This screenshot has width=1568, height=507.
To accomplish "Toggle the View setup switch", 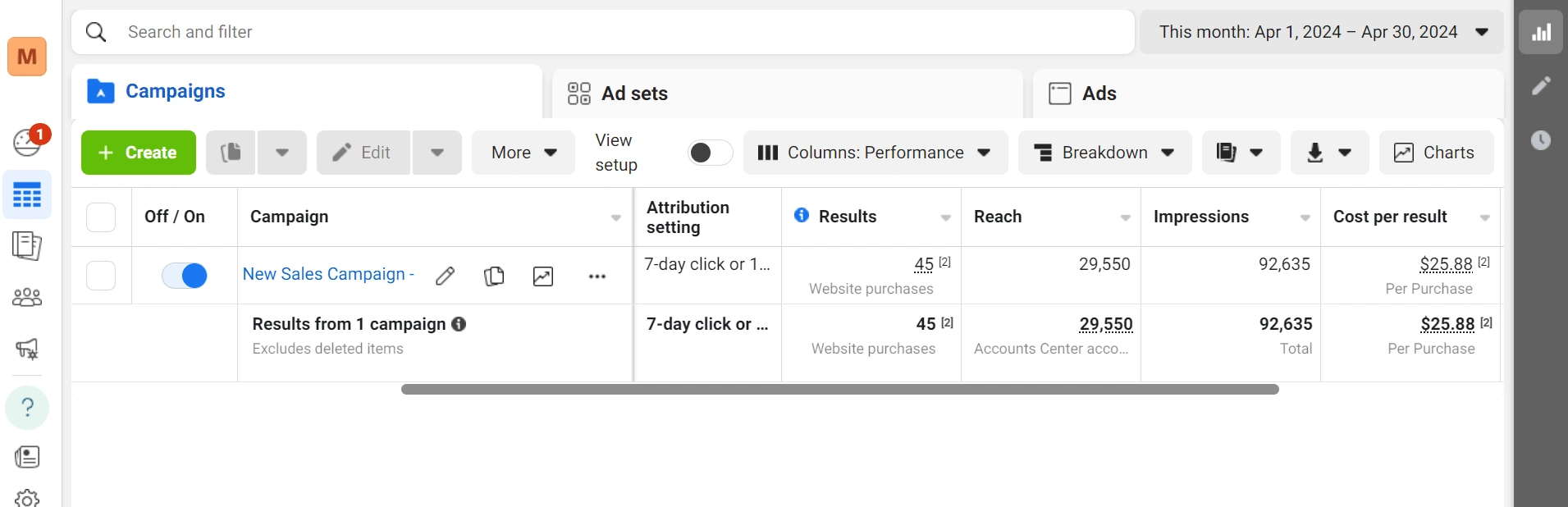I will point(710,153).
